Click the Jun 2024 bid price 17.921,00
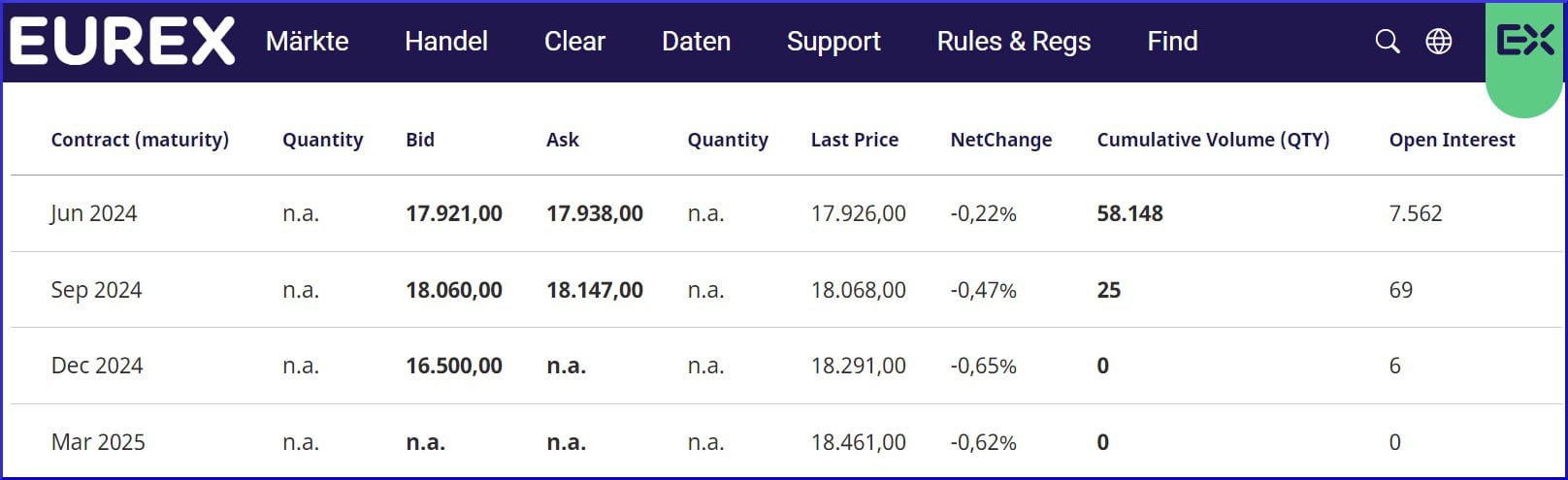 point(454,213)
